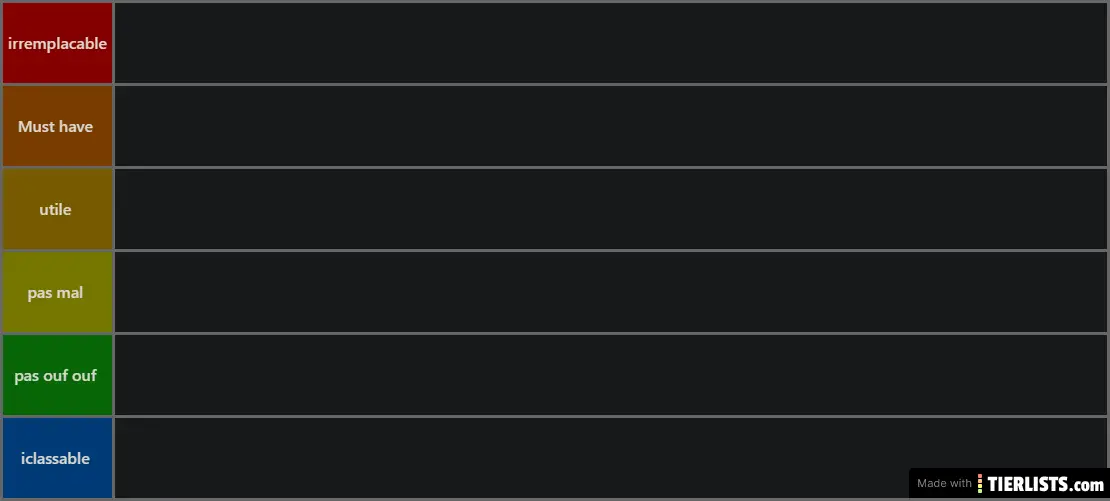The height and width of the screenshot is (501, 1110).
Task: Click the divider between utile and pas mal rows
Action: click(610, 250)
